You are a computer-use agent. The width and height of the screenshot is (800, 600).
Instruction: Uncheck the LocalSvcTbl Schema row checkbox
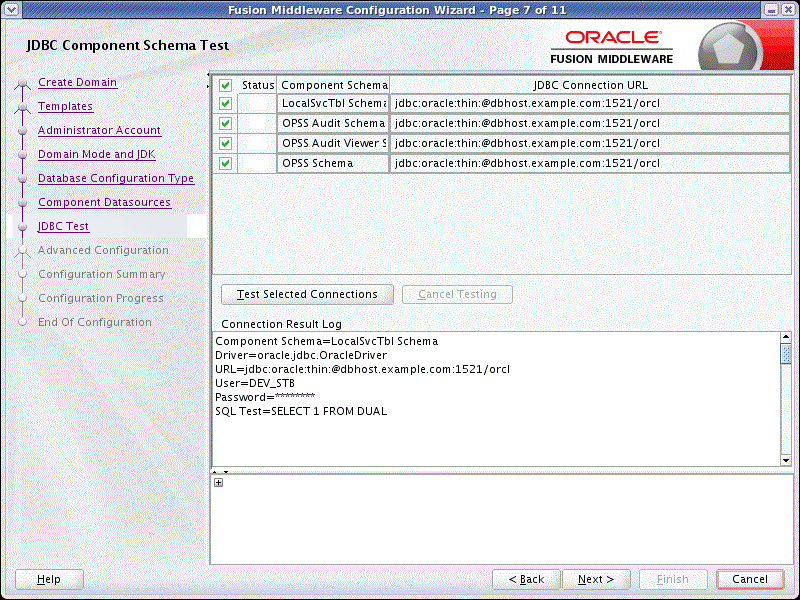[x=226, y=104]
